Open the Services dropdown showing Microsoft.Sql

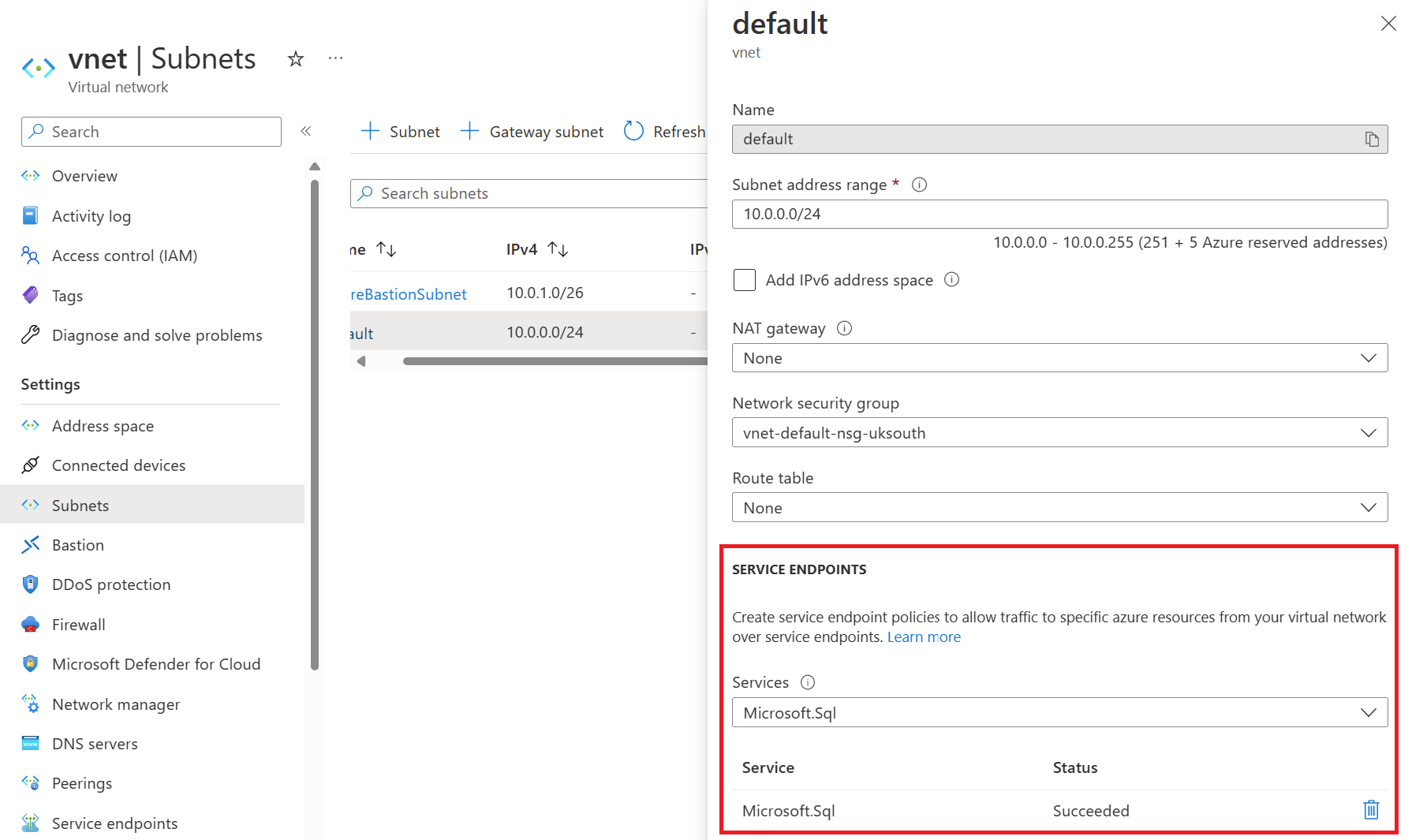click(x=1059, y=712)
